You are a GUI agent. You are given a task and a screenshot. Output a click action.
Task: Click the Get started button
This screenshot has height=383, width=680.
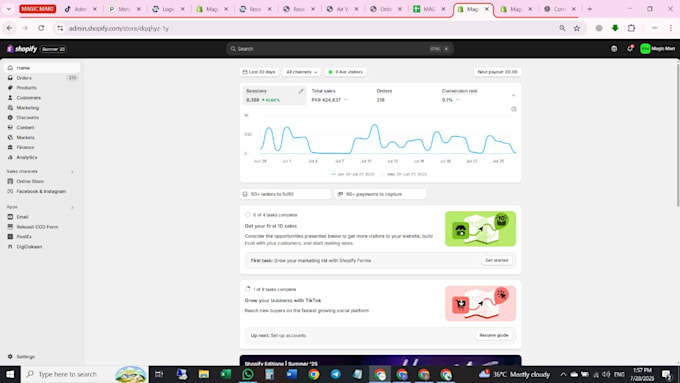pyautogui.click(x=497, y=260)
